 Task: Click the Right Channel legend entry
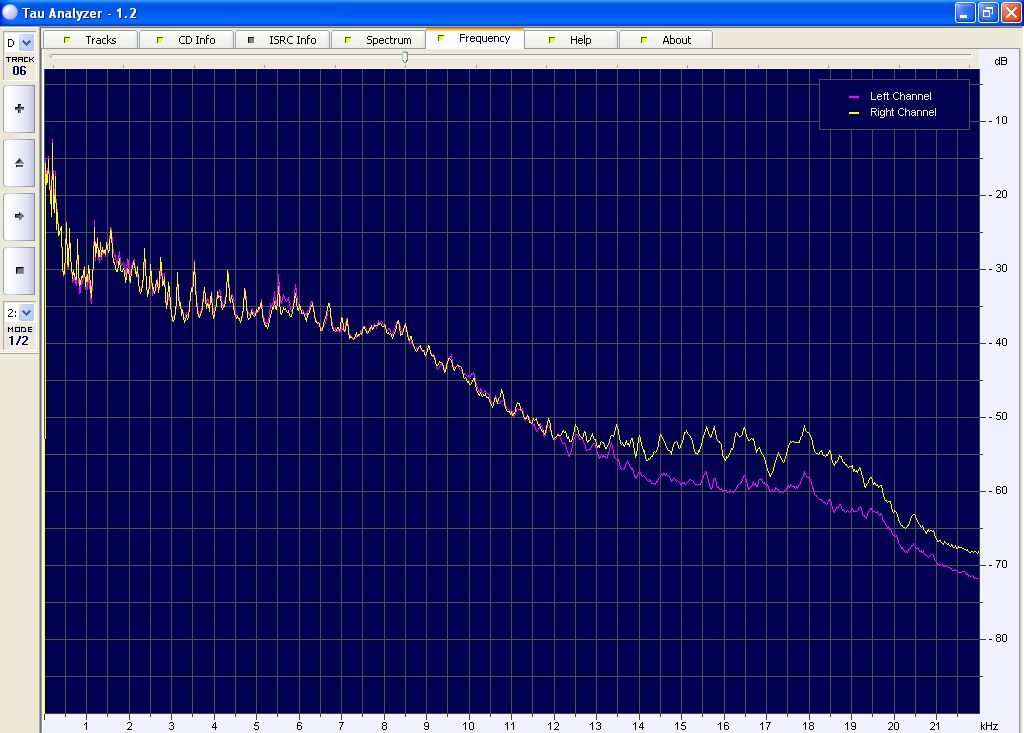[902, 113]
